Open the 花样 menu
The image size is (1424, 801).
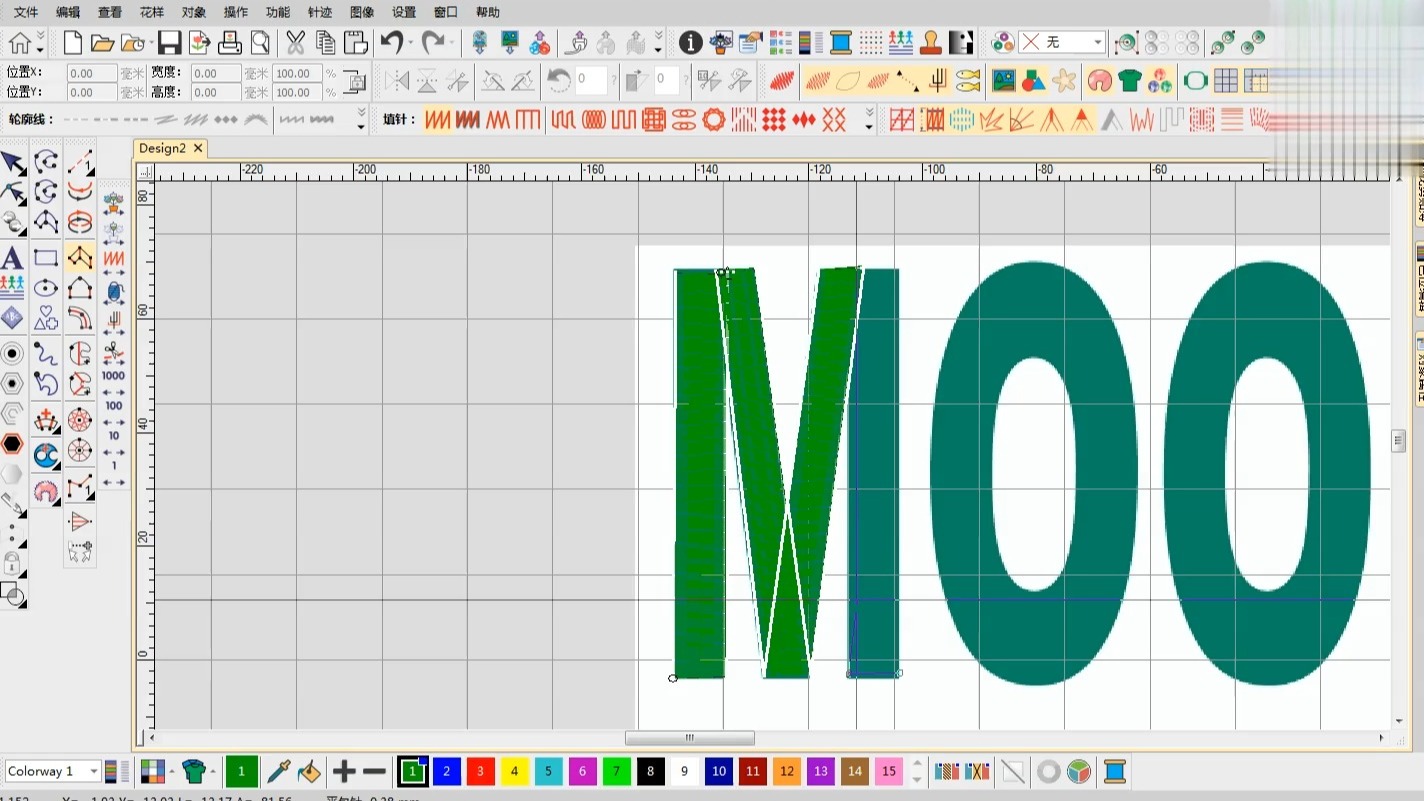(x=152, y=12)
